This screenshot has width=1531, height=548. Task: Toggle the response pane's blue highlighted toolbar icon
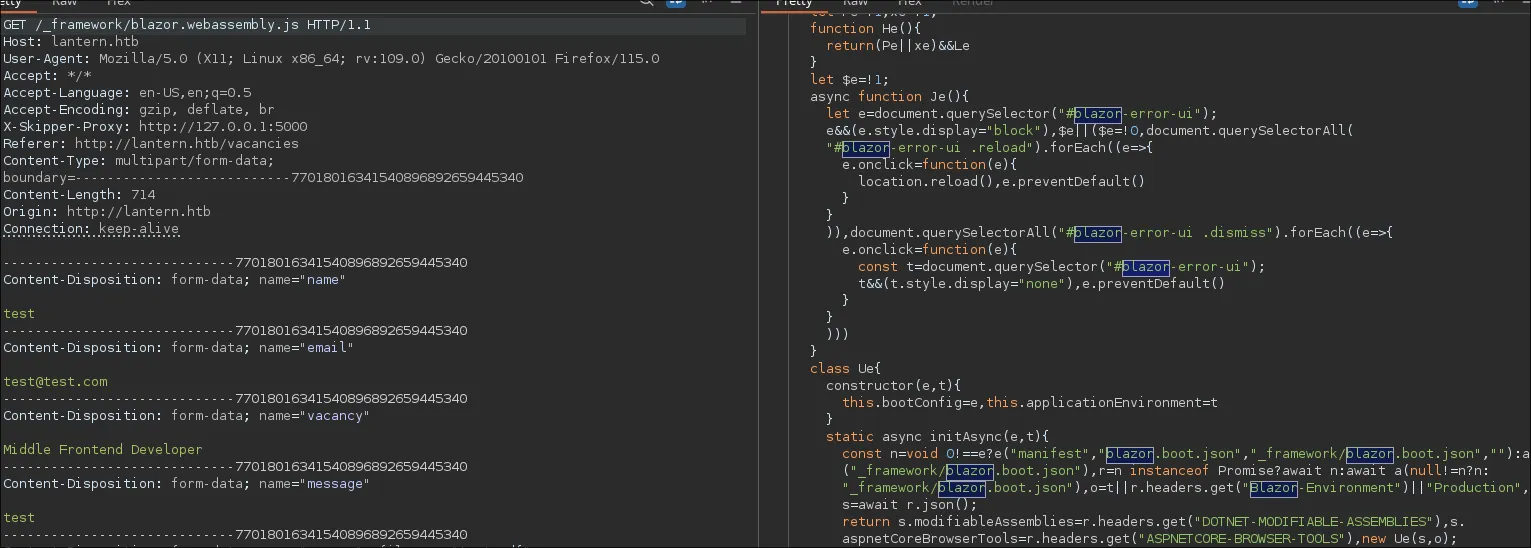tap(1468, 3)
